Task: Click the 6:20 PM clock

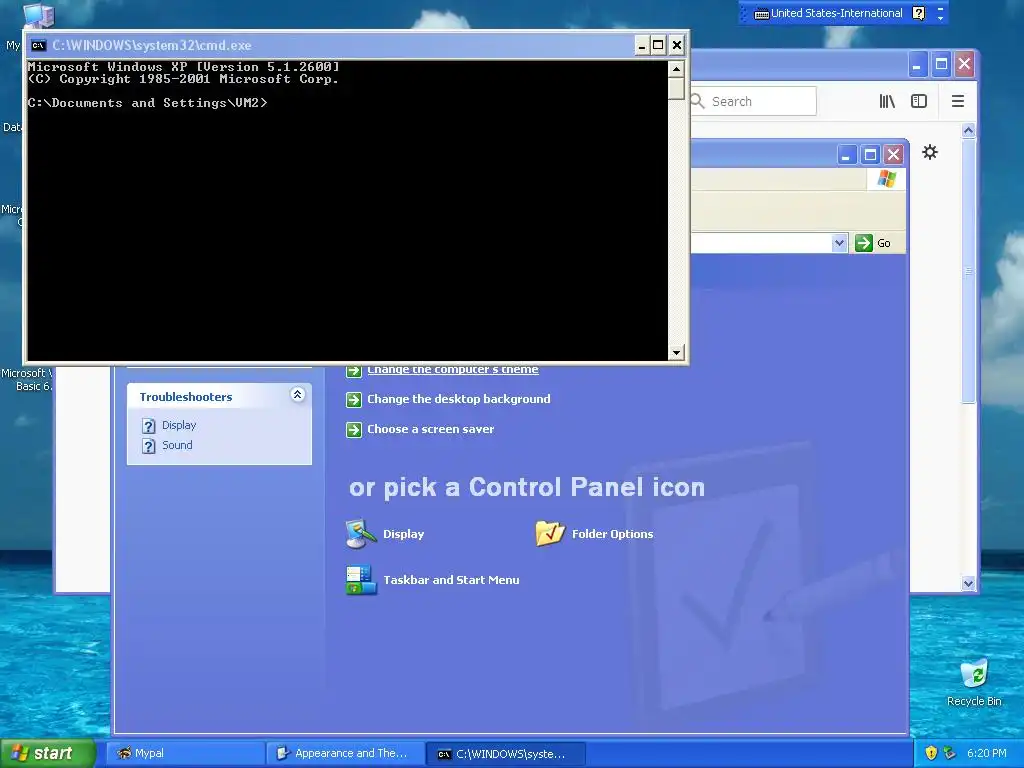Action: coord(986,753)
